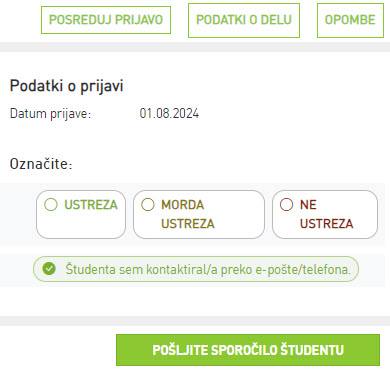Click empty space right of MORDA in card
The image size is (390, 374).
[233, 205]
